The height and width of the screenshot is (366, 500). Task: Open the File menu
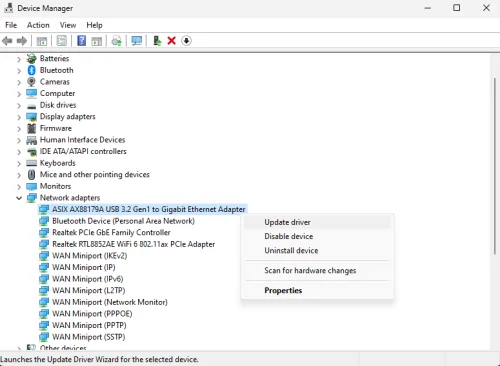pos(11,25)
